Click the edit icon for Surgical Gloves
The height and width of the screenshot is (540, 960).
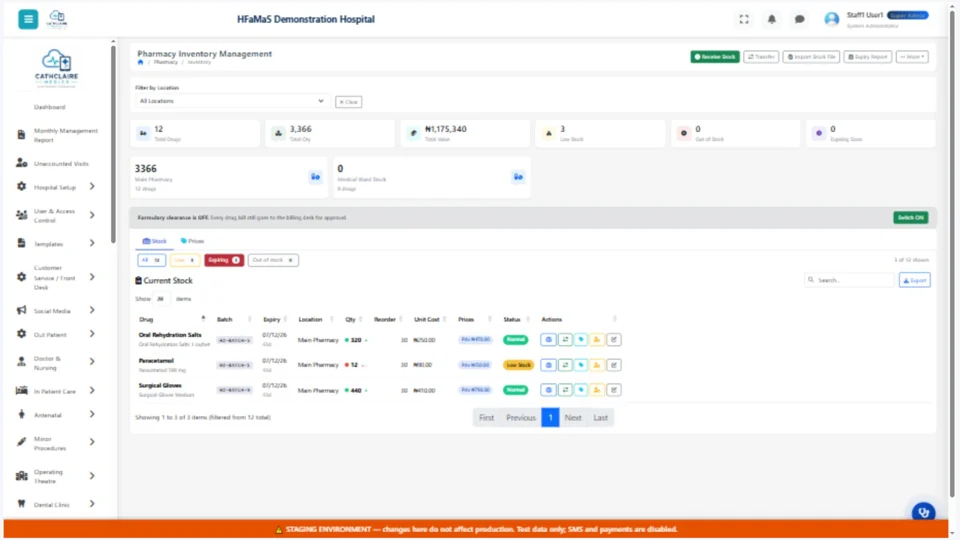pyautogui.click(x=613, y=390)
